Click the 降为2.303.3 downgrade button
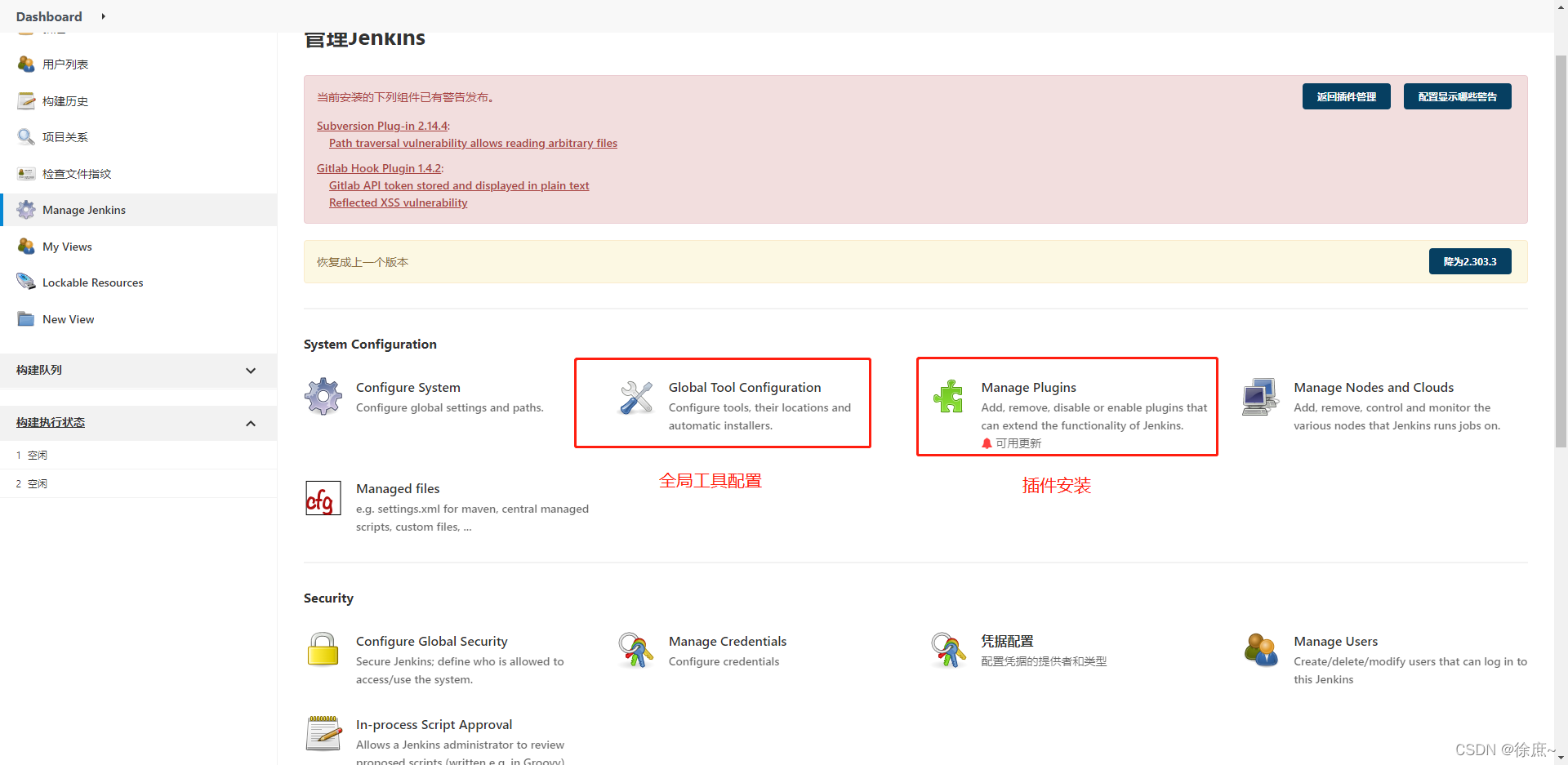The height and width of the screenshot is (765, 1568). pos(1469,261)
